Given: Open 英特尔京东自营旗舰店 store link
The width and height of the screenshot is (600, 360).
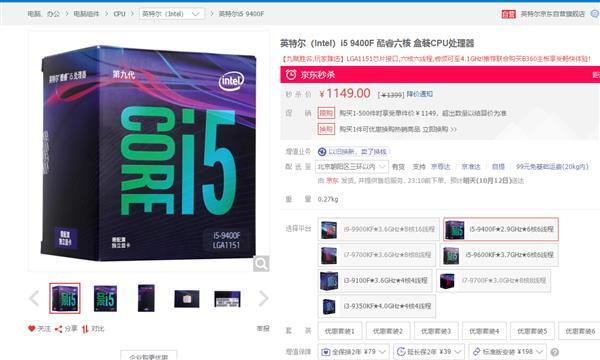Looking at the screenshot, I should click(553, 14).
